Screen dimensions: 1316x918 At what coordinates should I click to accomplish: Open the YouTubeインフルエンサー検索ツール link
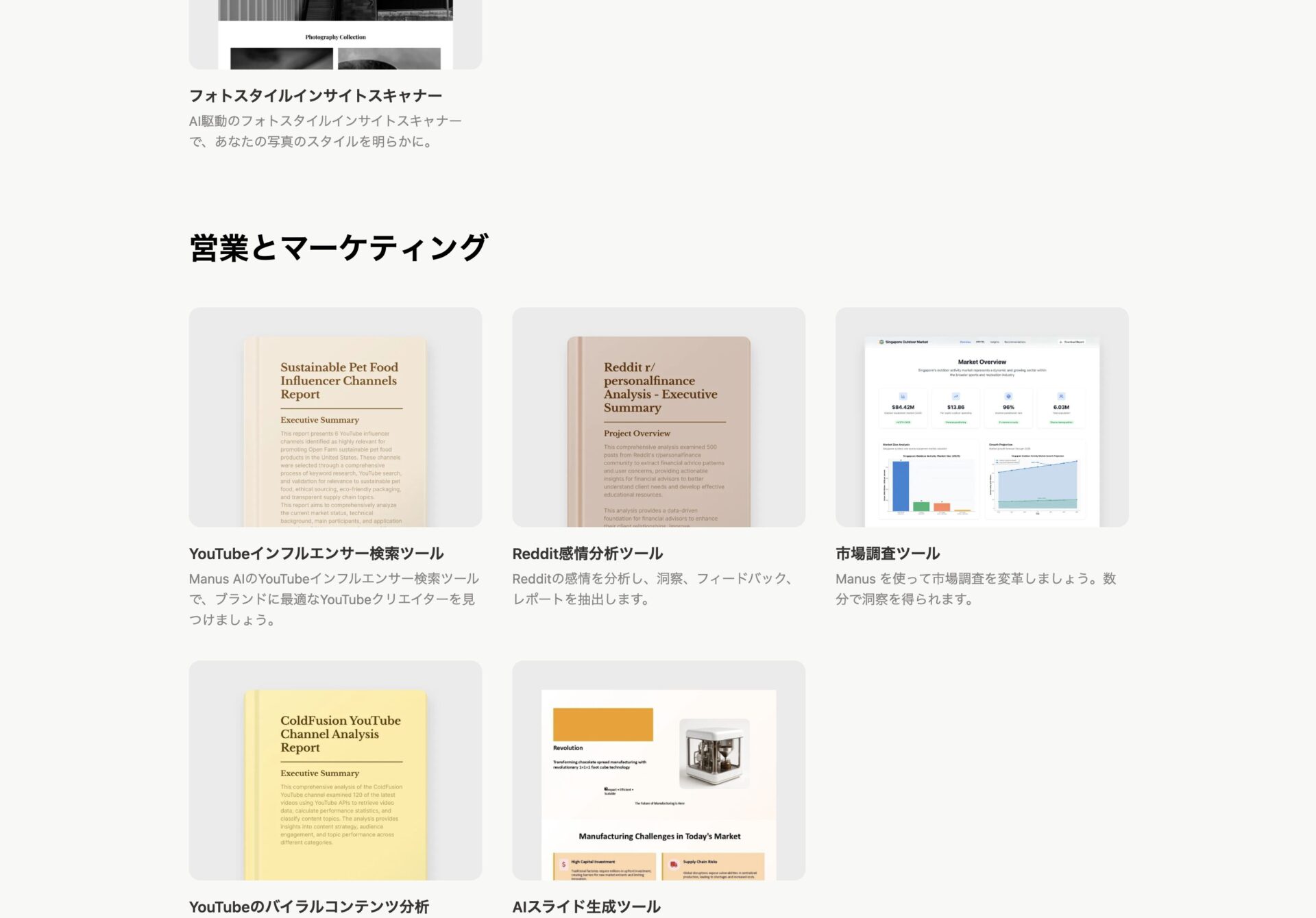(x=316, y=554)
